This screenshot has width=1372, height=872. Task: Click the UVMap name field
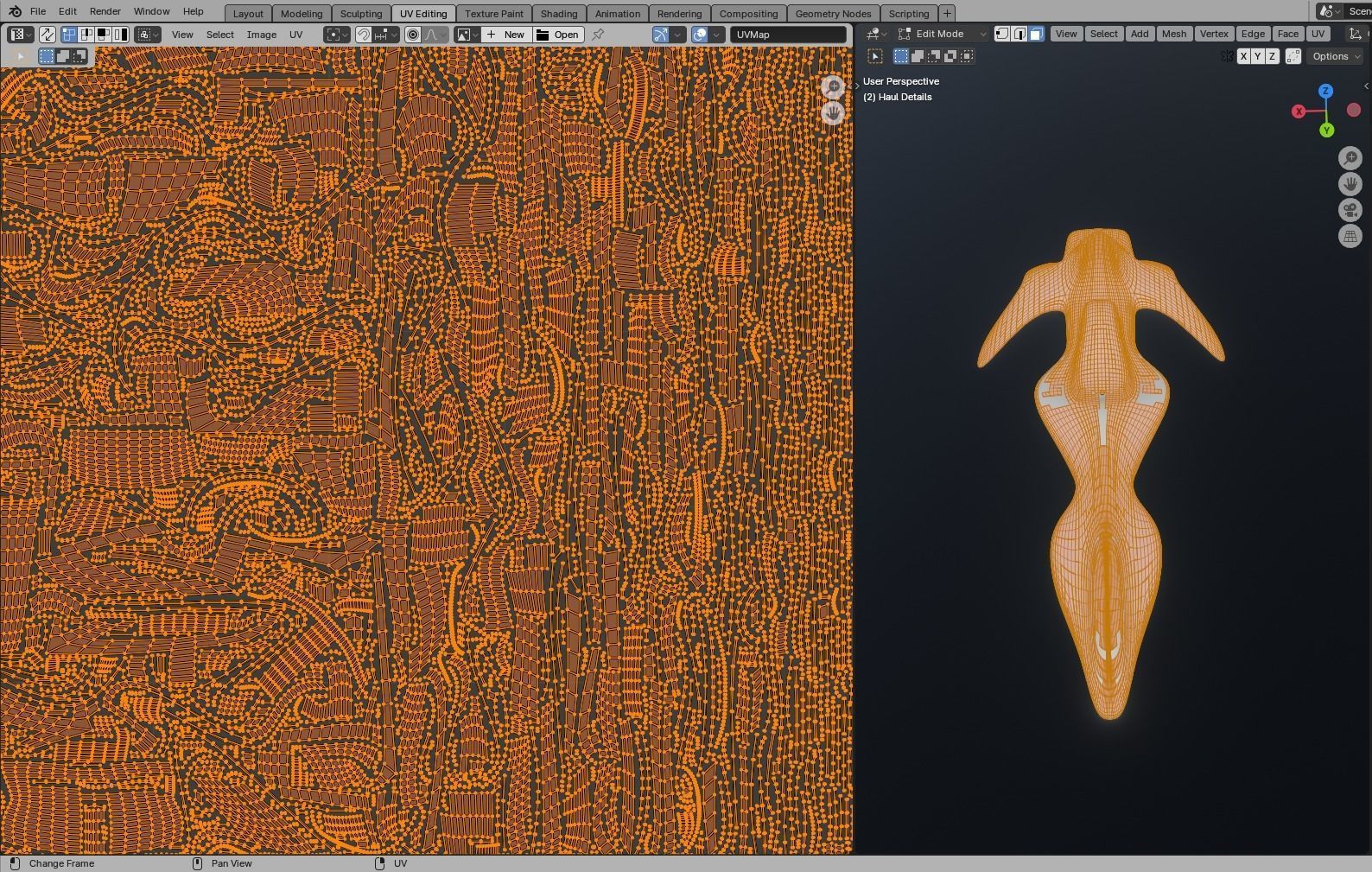point(789,35)
